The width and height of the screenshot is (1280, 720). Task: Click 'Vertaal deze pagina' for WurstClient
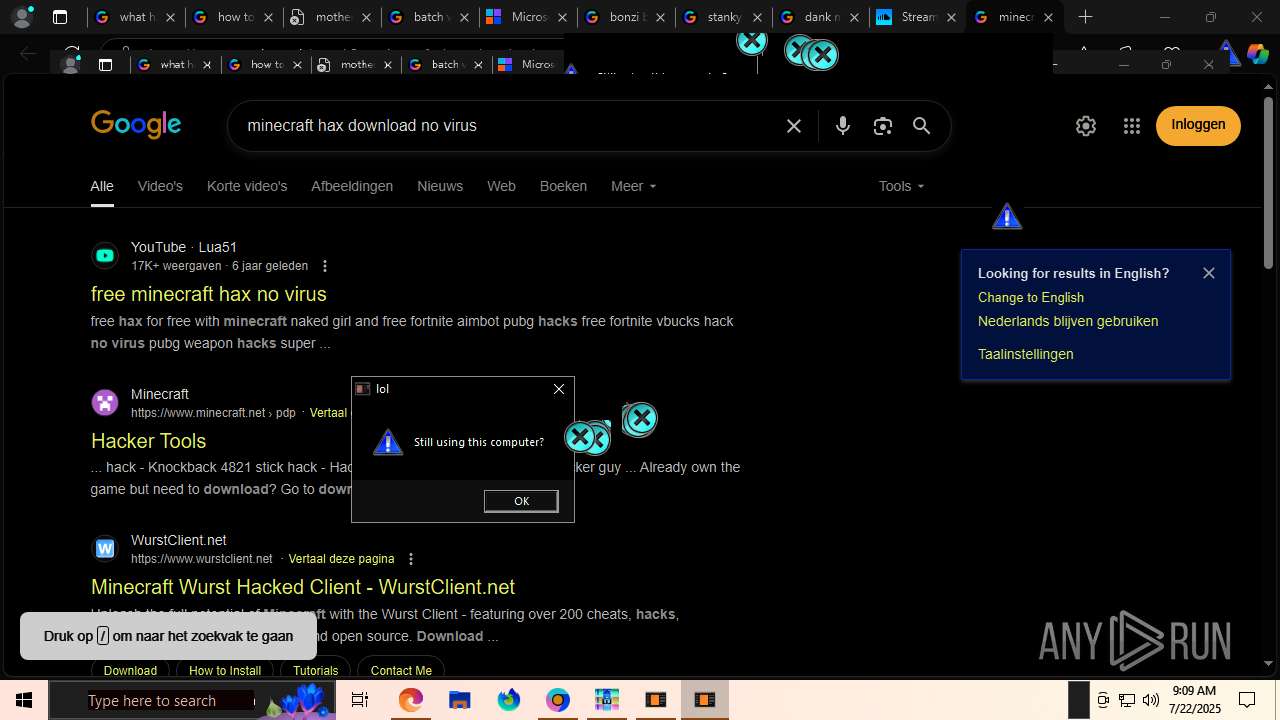click(341, 559)
